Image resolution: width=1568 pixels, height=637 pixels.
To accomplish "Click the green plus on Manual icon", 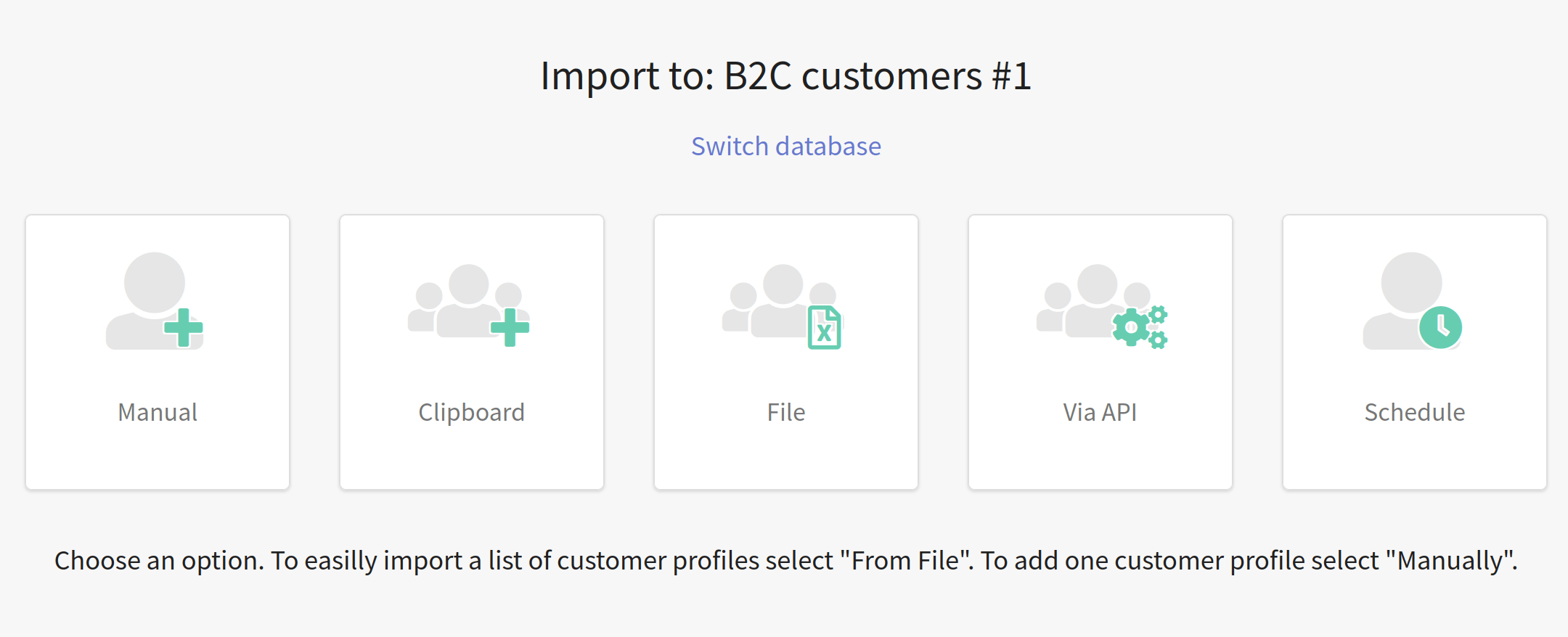I will (184, 328).
